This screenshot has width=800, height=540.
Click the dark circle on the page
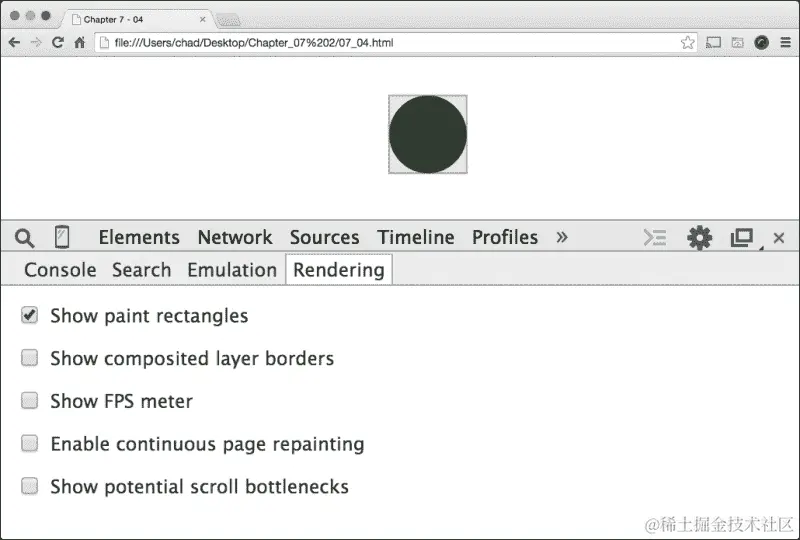[428, 134]
